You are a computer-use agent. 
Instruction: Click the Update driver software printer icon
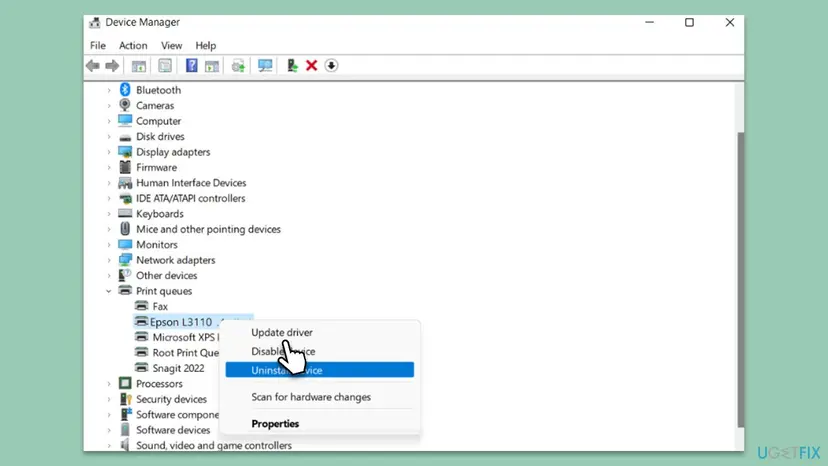coord(238,66)
